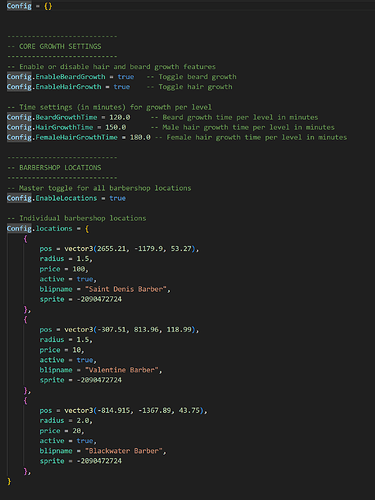The height and width of the screenshot is (500, 375).
Task: Click the vector3 with -307.51 coordinates
Action: tap(130, 329)
